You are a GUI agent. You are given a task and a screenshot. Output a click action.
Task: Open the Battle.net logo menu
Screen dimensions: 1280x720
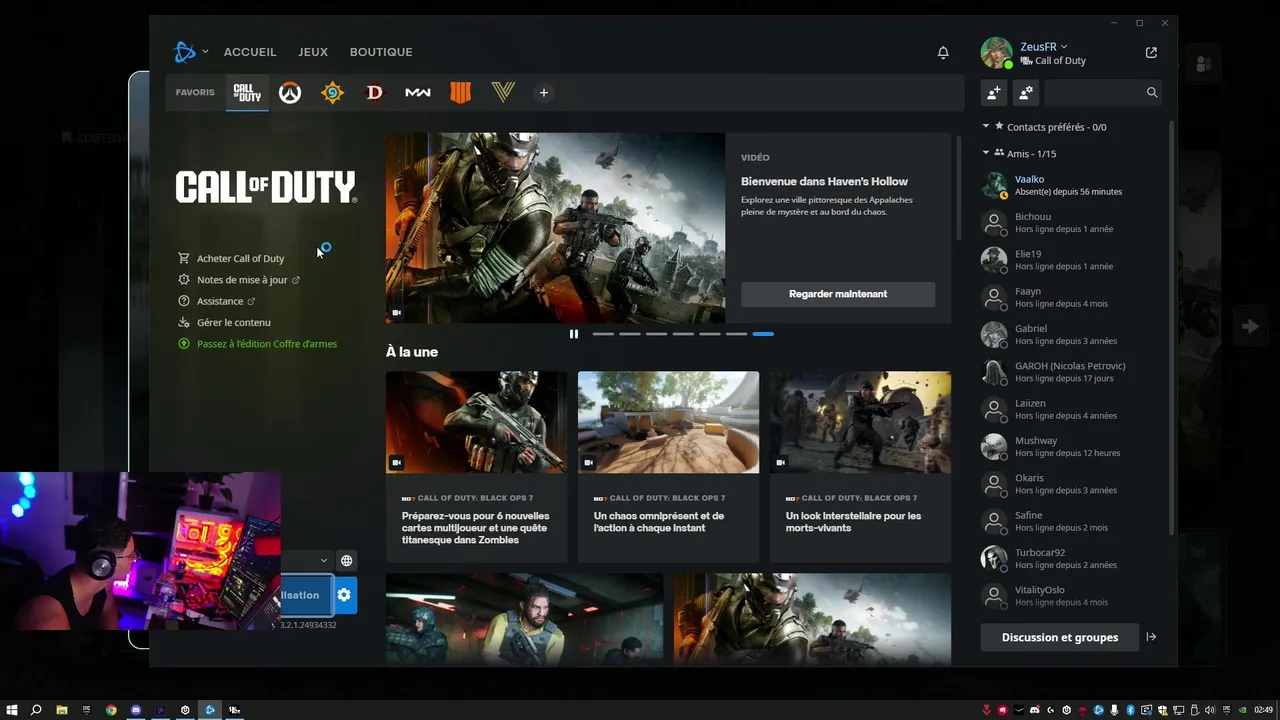190,52
